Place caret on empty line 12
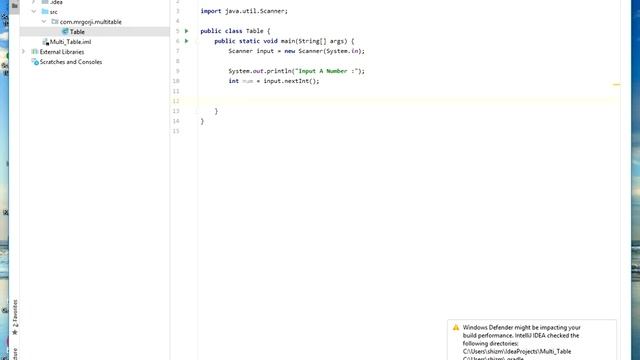The height and width of the screenshot is (360, 640). pos(408,101)
